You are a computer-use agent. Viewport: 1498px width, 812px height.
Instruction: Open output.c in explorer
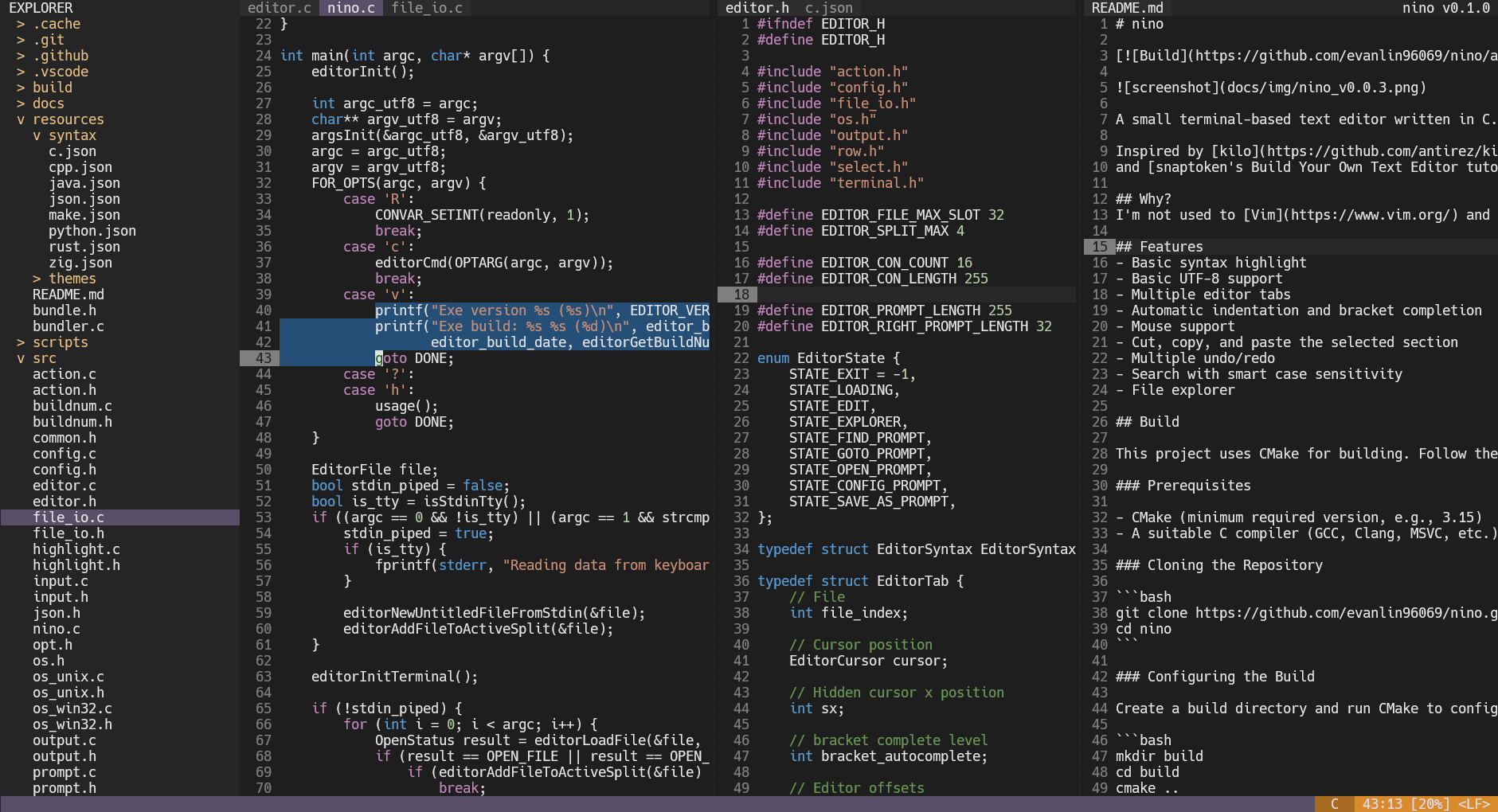coord(65,740)
